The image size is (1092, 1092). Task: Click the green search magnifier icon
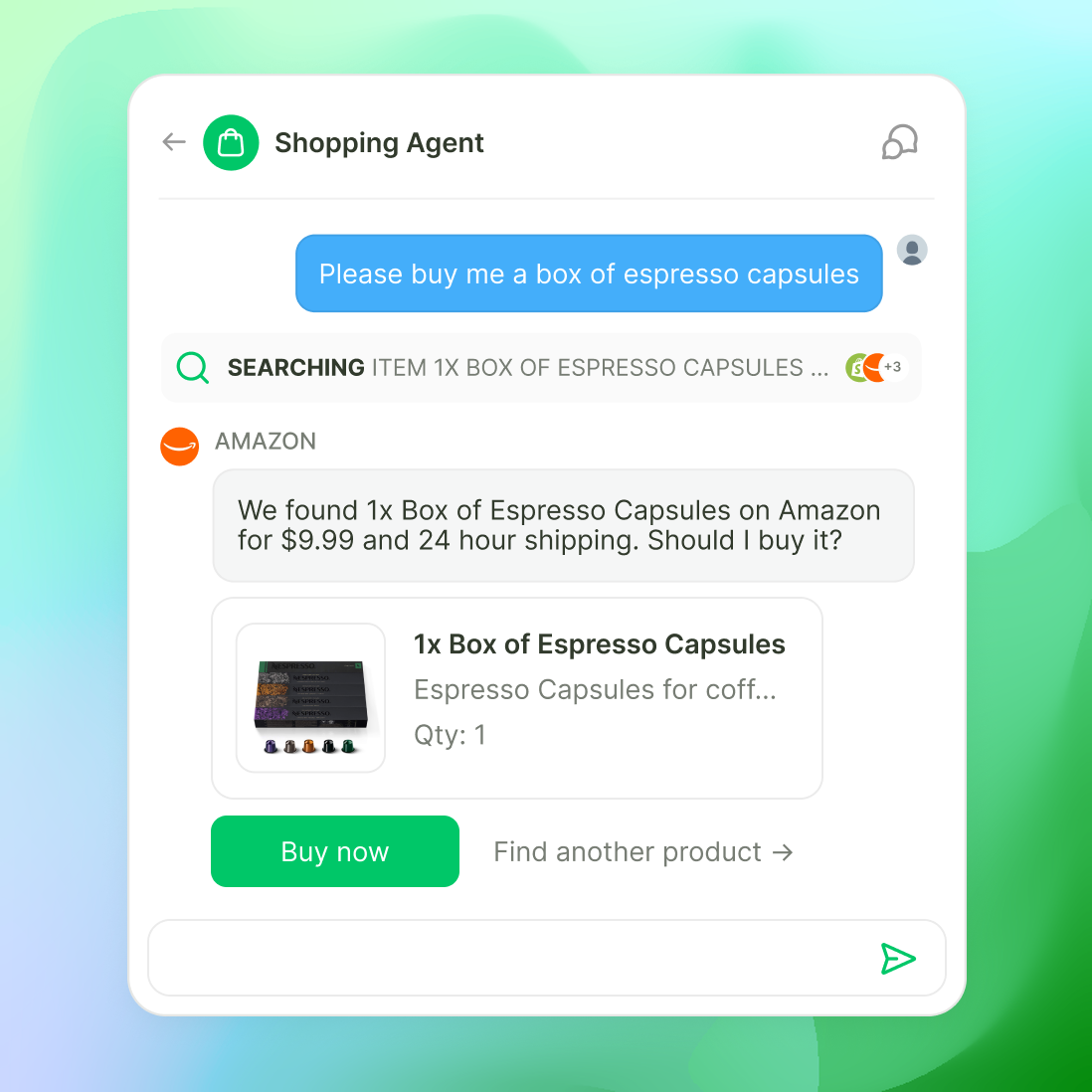(193, 367)
